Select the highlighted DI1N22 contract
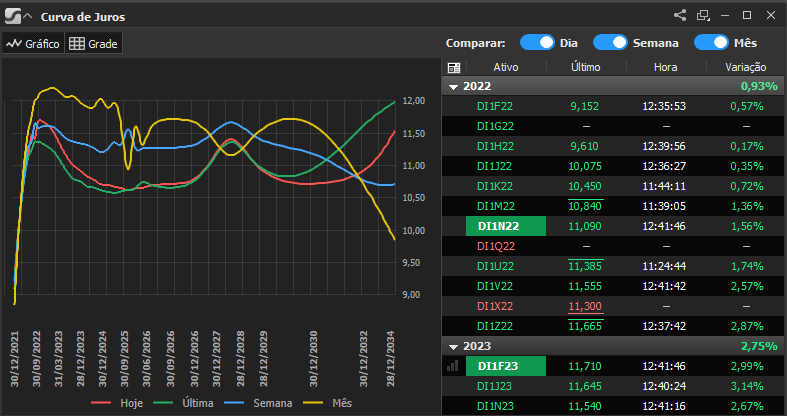 click(x=505, y=227)
